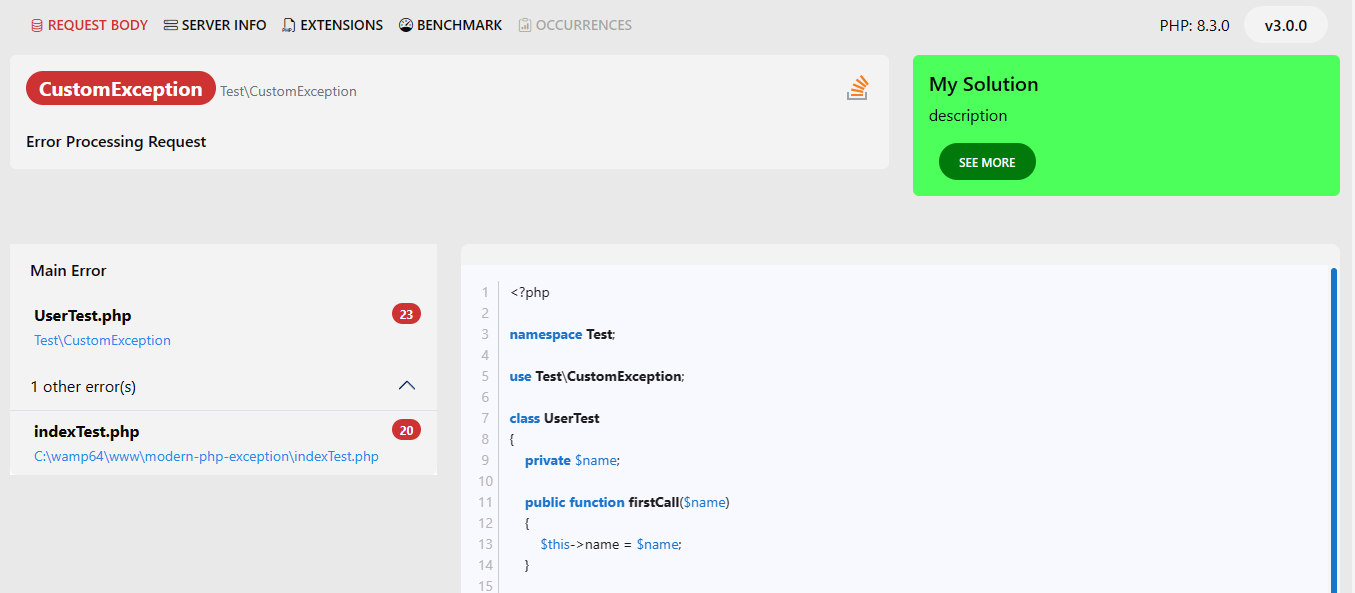Click the Extensions file icon
This screenshot has width=1355, height=593.
tap(289, 25)
